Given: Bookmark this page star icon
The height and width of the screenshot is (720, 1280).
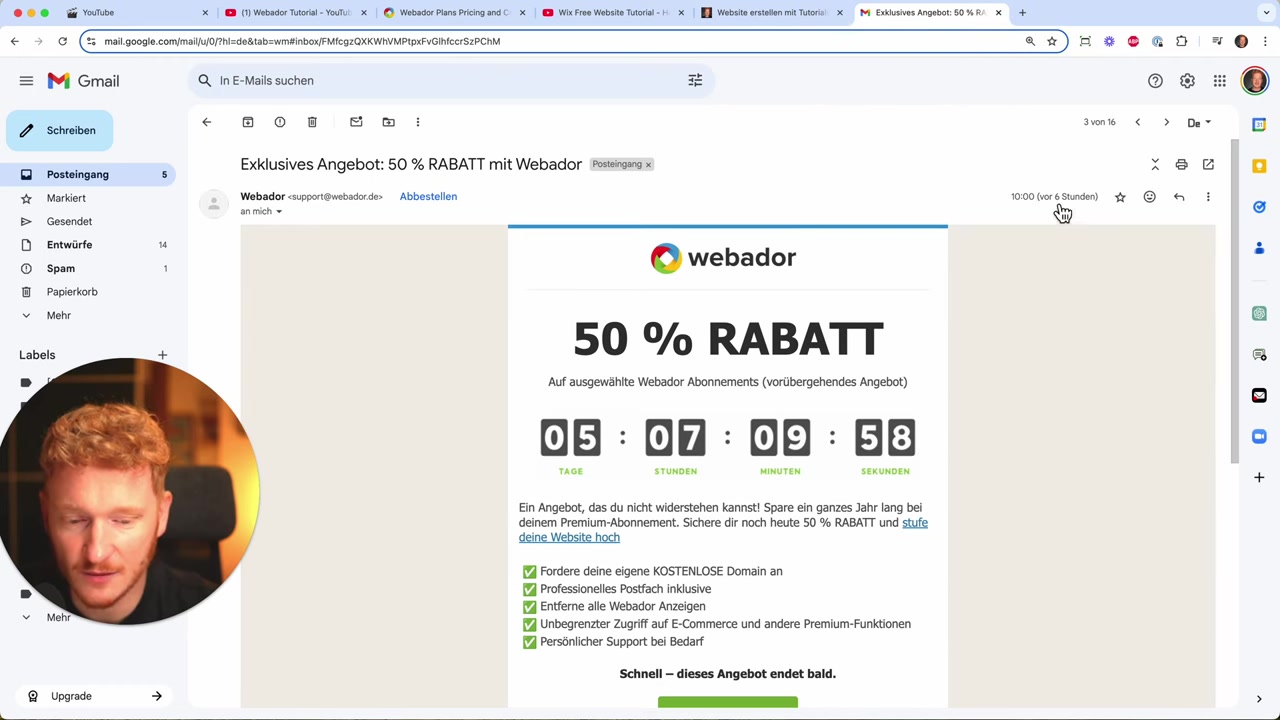Looking at the screenshot, I should coord(1052,41).
